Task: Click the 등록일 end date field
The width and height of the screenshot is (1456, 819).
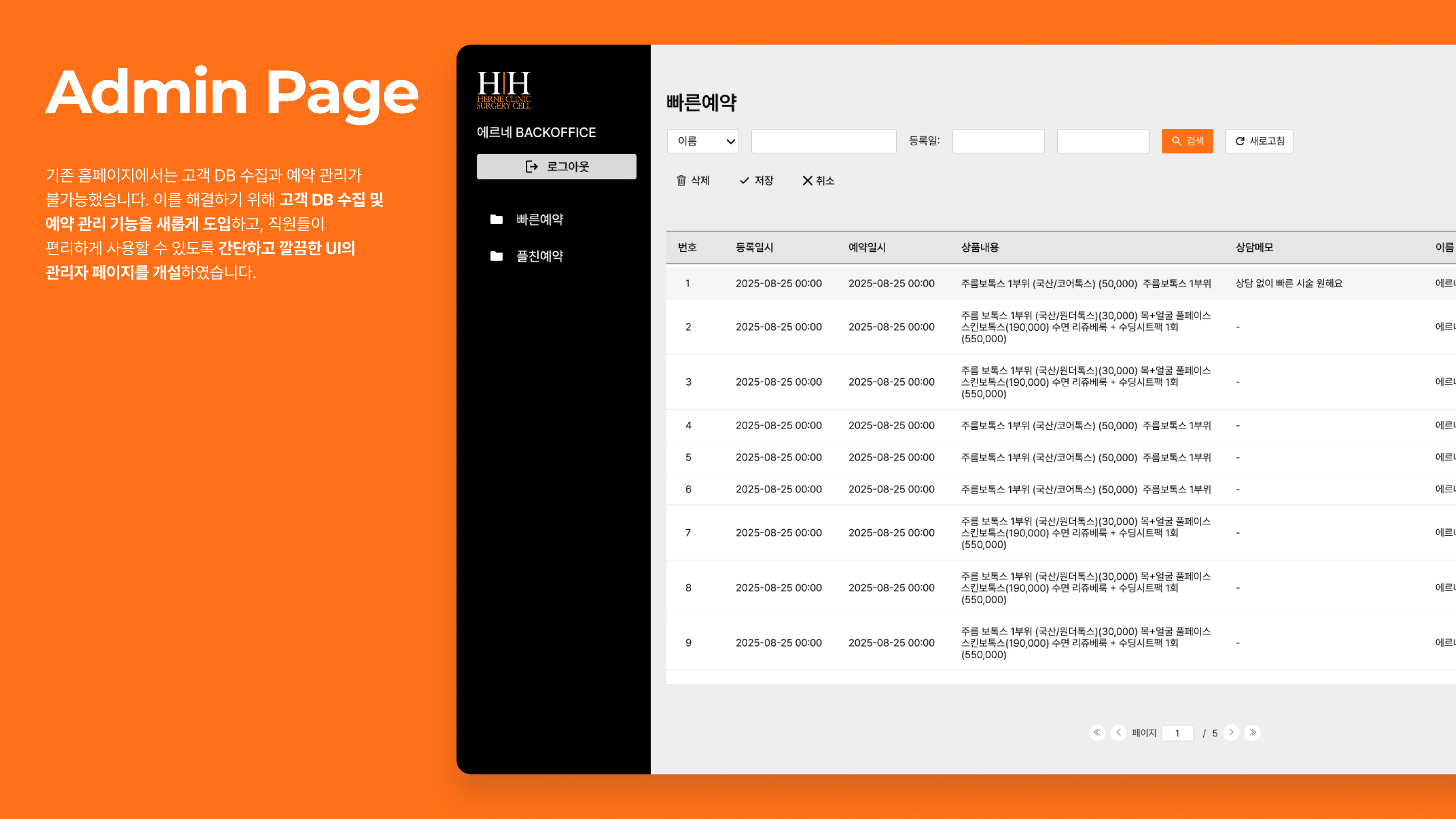Action: 1103,142
